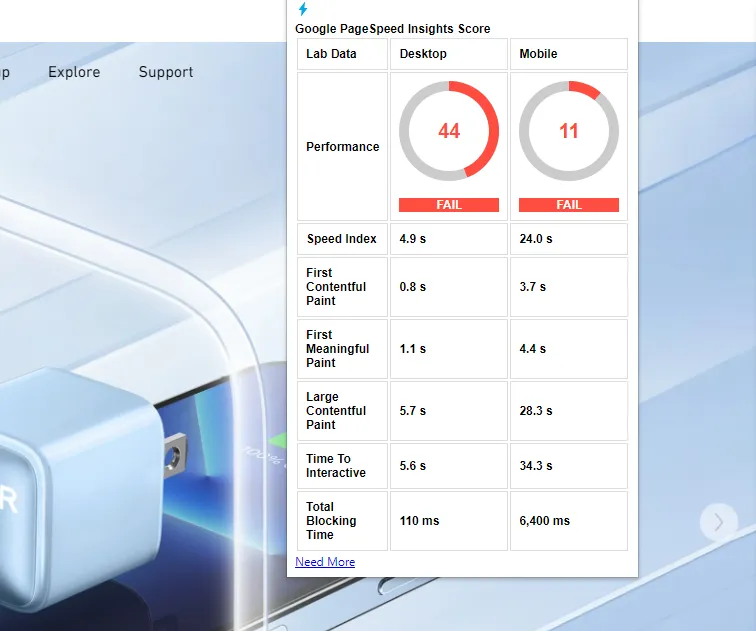Screen dimensions: 756x631
Task: Select the Mobile column header
Action: [569, 54]
